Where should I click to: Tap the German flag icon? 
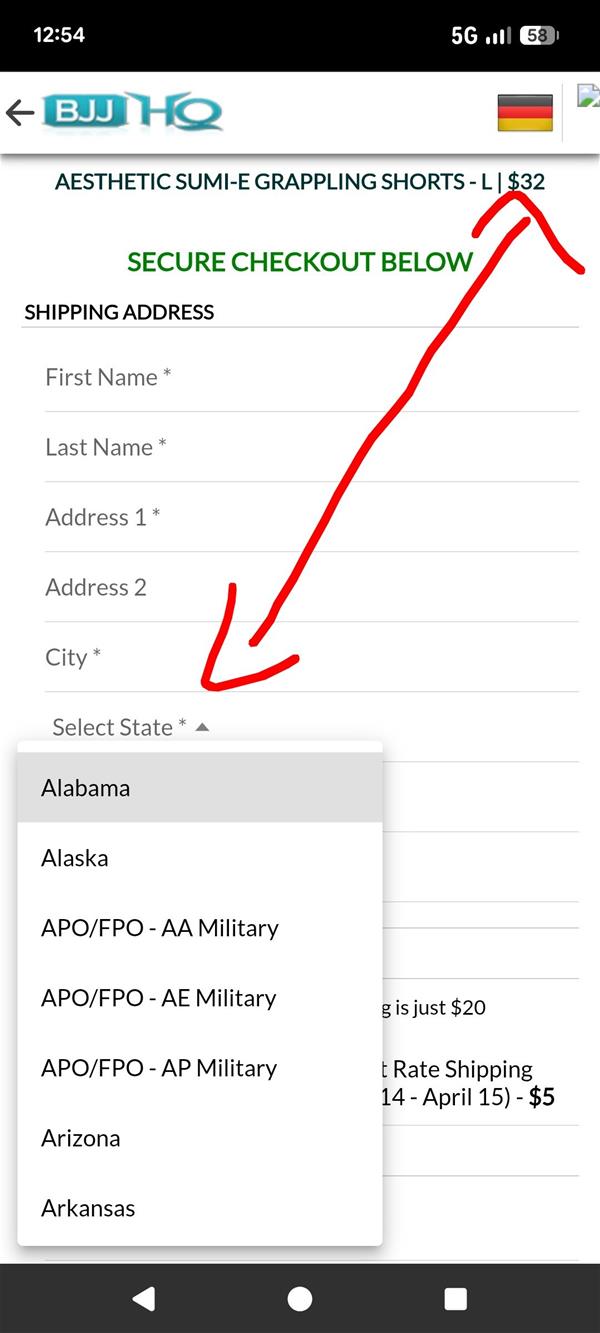pos(525,112)
